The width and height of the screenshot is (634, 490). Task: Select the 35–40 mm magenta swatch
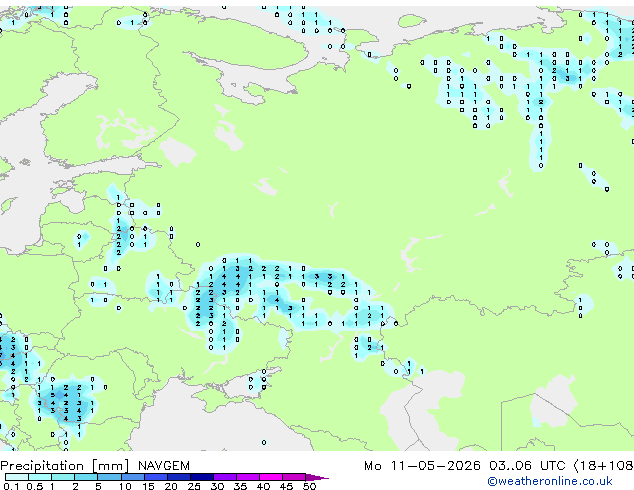247,477
